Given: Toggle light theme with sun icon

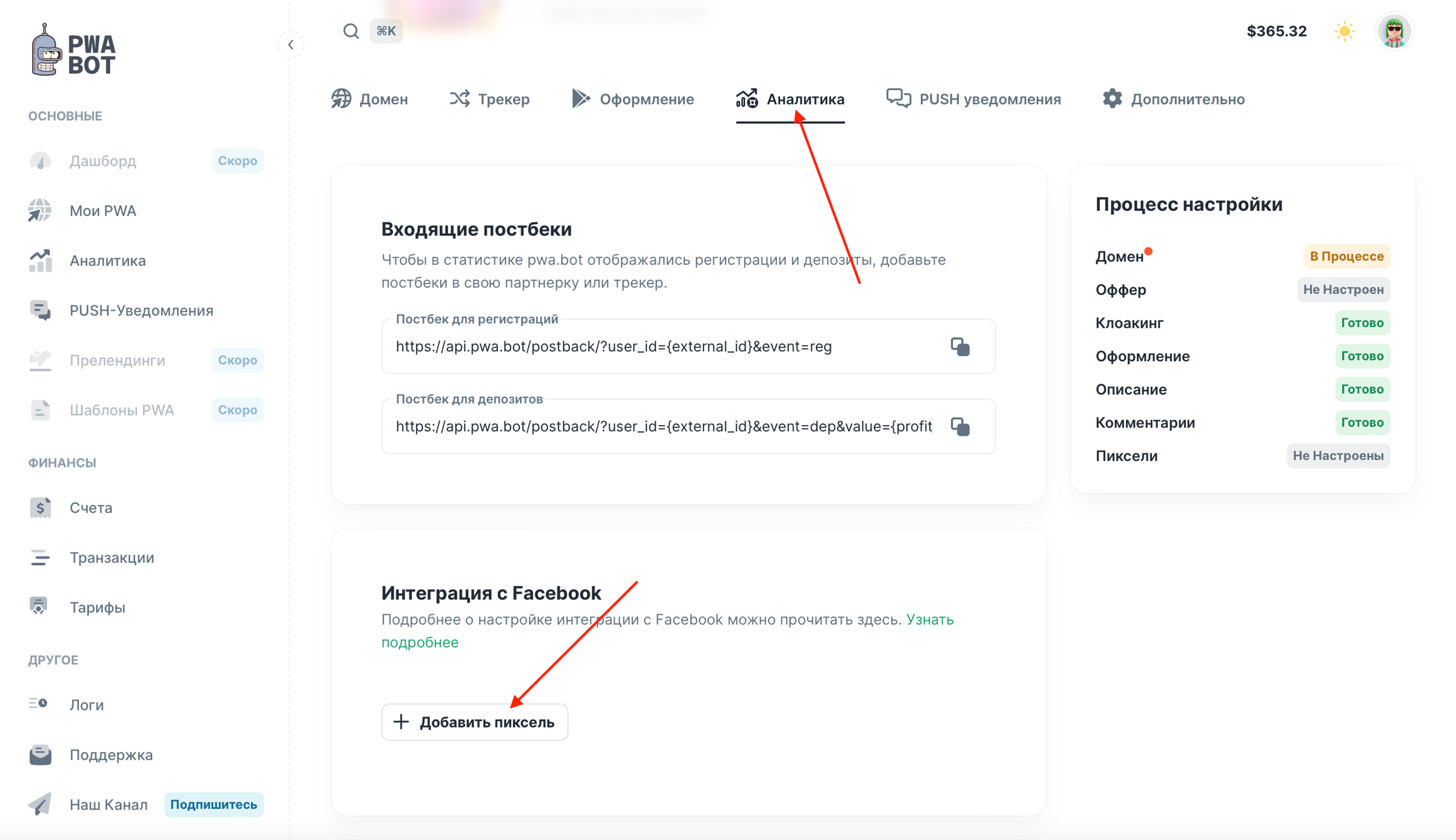Looking at the screenshot, I should pos(1344,31).
